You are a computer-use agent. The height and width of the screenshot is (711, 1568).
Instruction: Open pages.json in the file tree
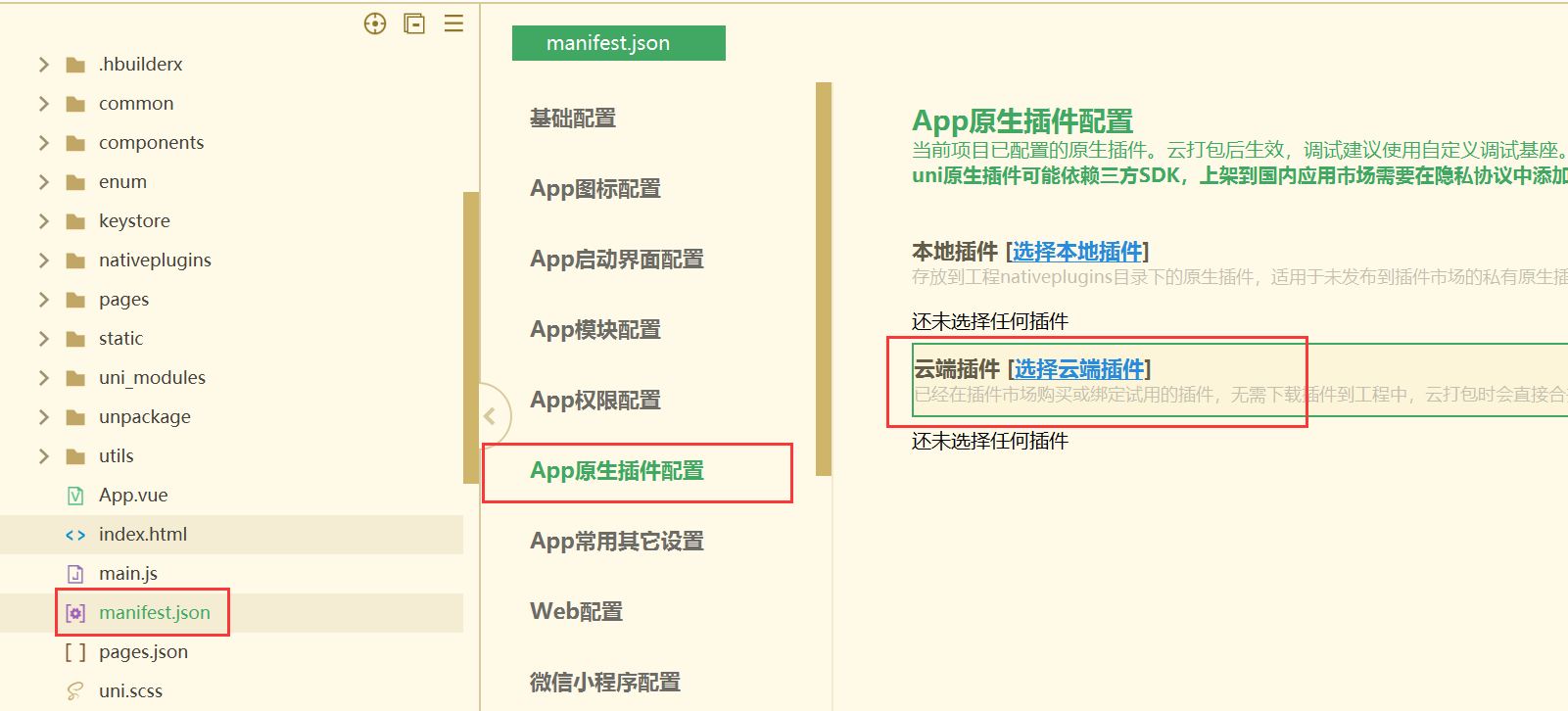143,652
